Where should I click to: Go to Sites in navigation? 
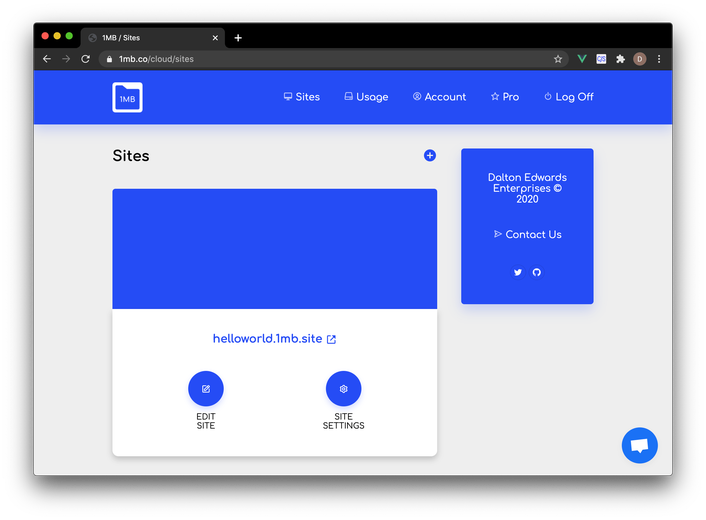pyautogui.click(x=302, y=97)
